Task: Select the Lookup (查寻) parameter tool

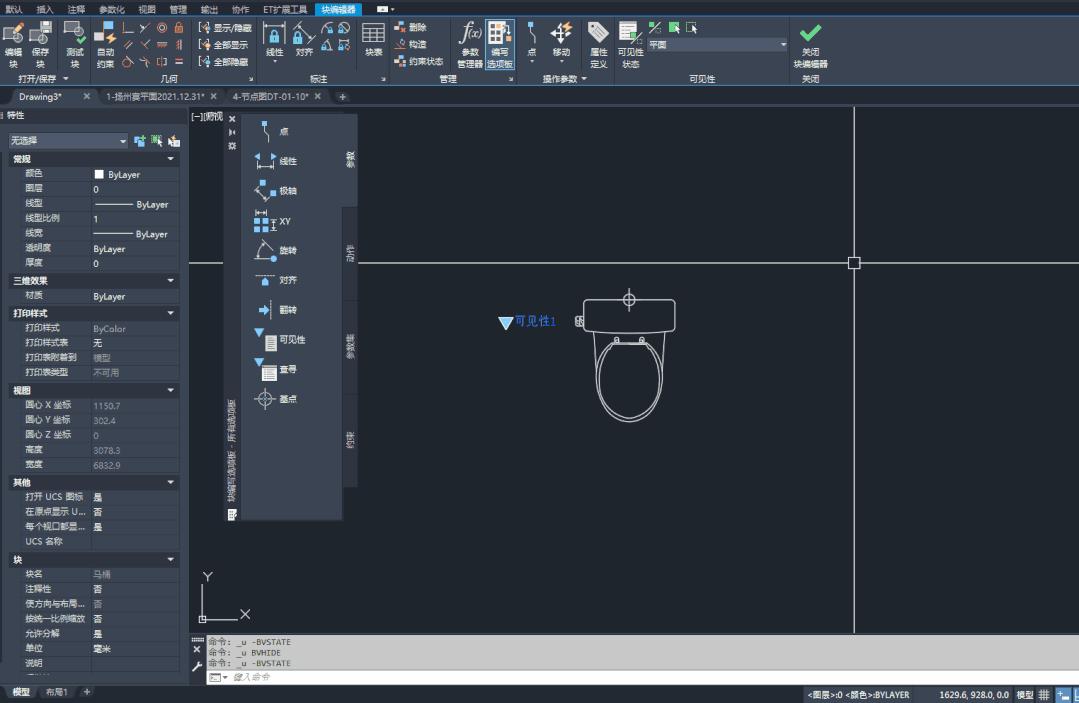Action: [x=276, y=370]
